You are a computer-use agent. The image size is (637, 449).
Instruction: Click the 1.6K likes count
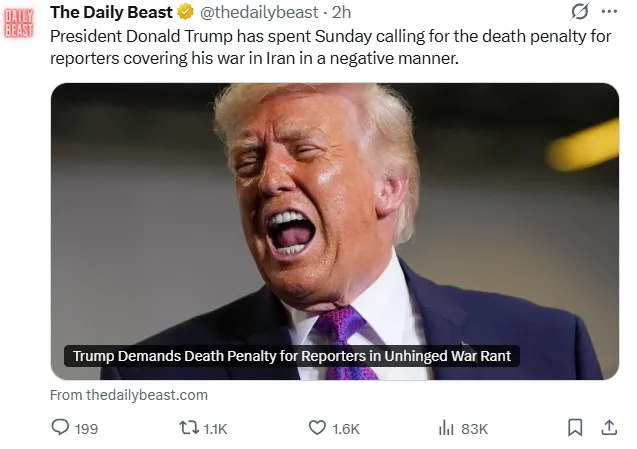click(x=345, y=429)
